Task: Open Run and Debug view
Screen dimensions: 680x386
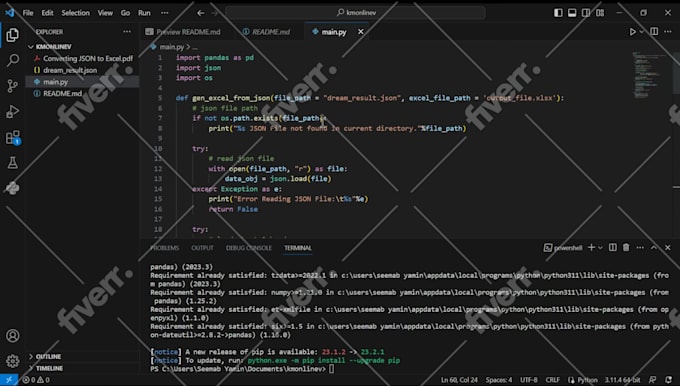Action: (x=12, y=111)
